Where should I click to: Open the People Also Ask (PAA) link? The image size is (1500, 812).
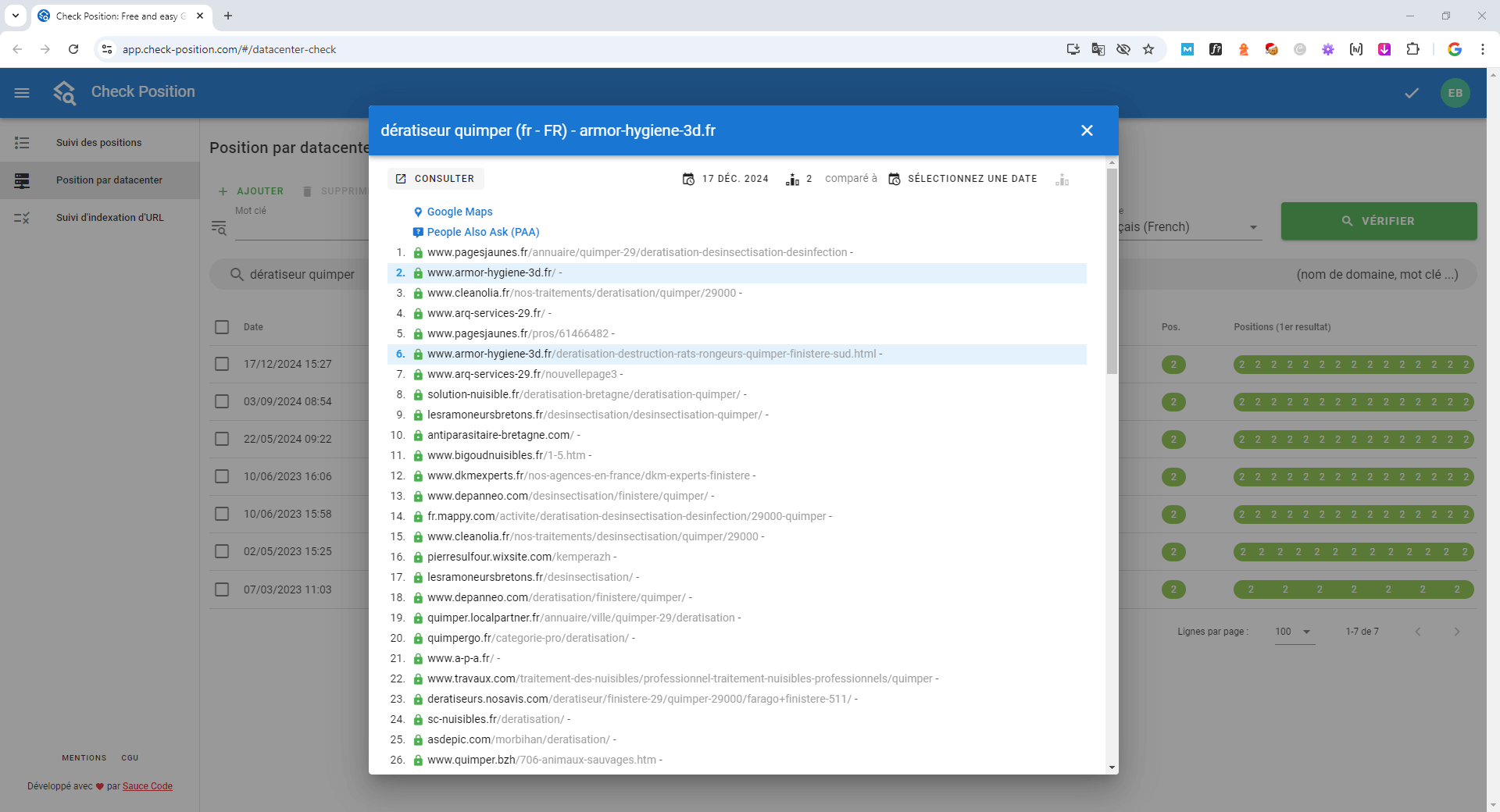(x=483, y=232)
